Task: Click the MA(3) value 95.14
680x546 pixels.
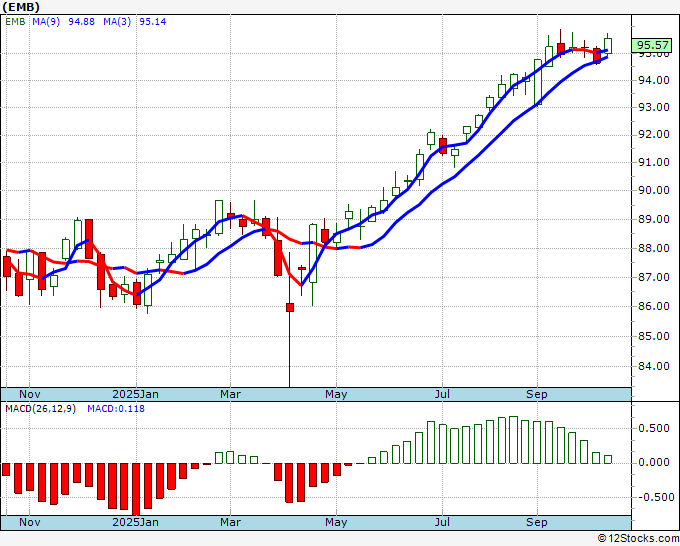Action: pyautogui.click(x=153, y=22)
